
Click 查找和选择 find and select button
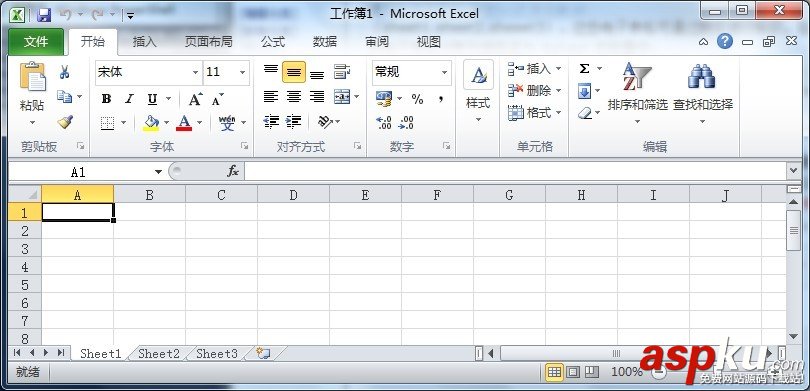click(x=703, y=93)
